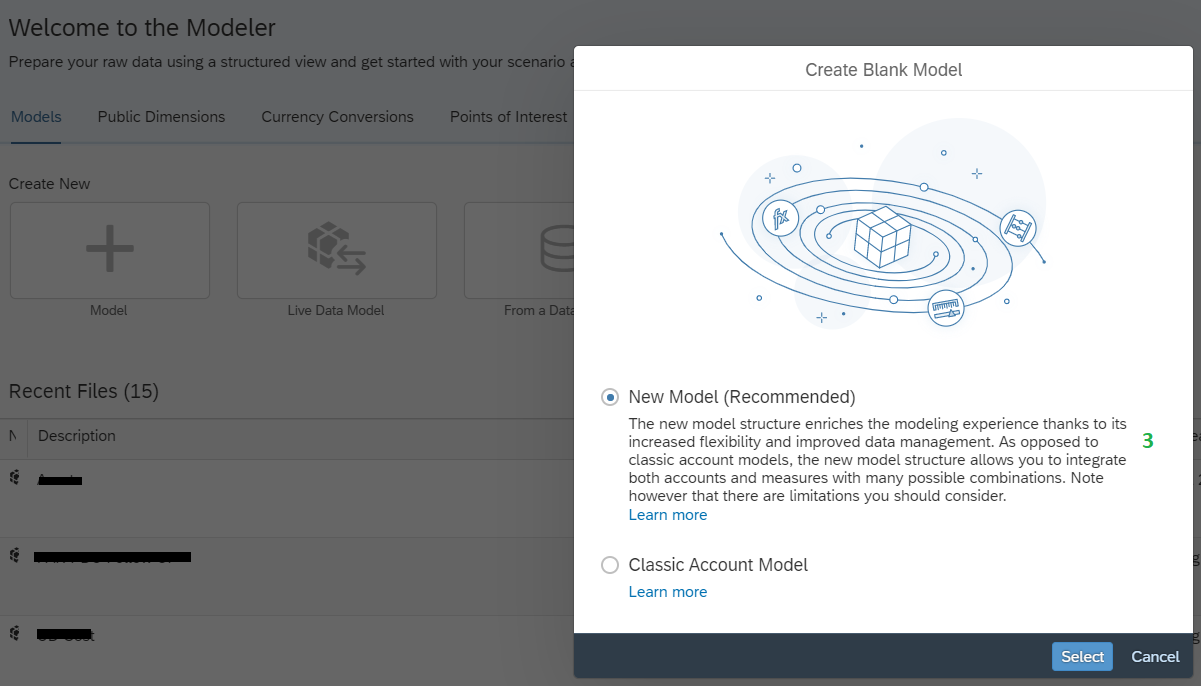The width and height of the screenshot is (1201, 686).
Task: Switch to the Models tab
Action: tap(36, 117)
